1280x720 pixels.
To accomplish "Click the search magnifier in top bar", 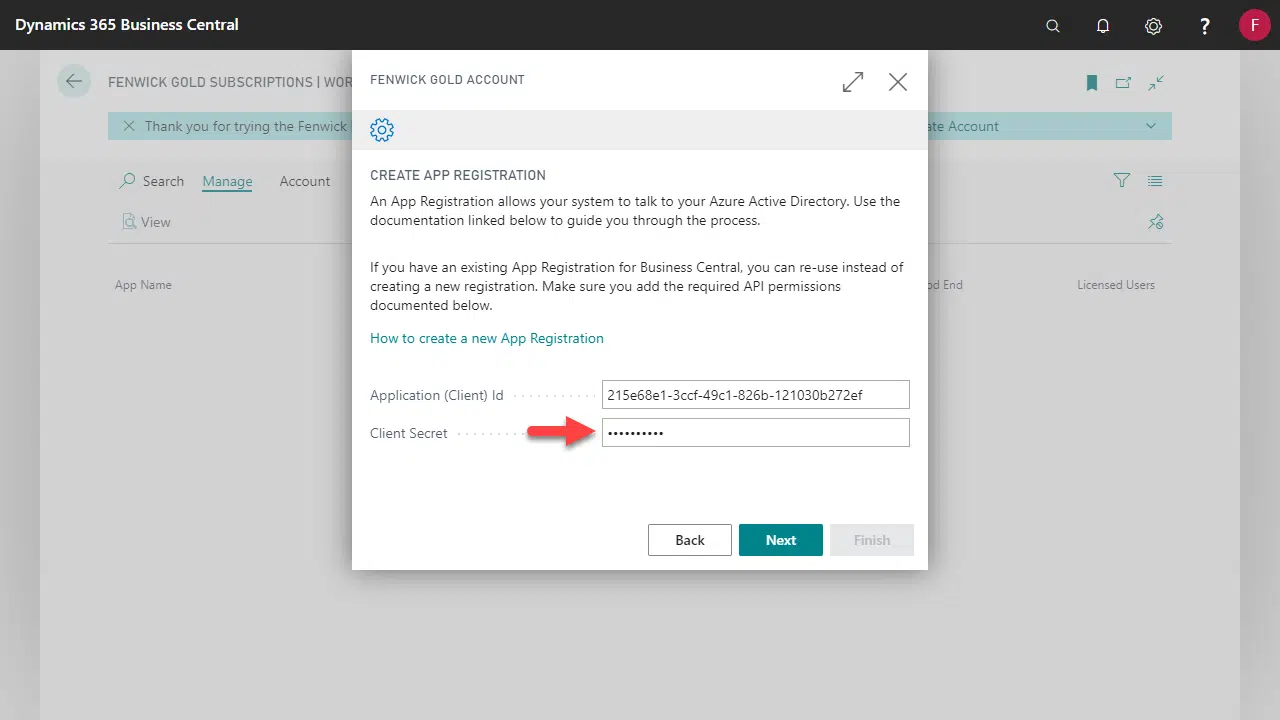I will click(1052, 26).
